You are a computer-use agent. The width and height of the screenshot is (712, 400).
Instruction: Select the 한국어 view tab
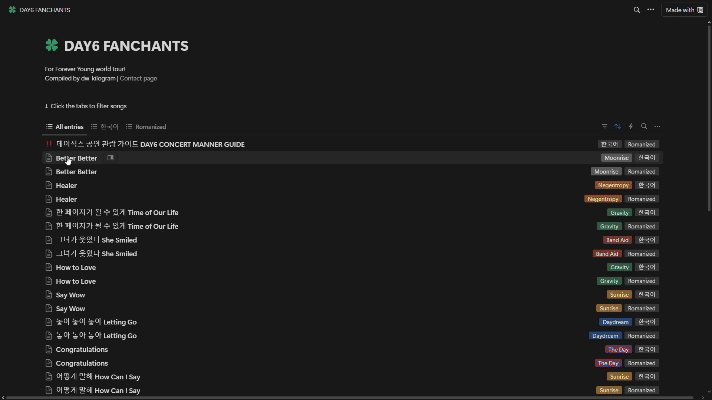pyautogui.click(x=105, y=127)
